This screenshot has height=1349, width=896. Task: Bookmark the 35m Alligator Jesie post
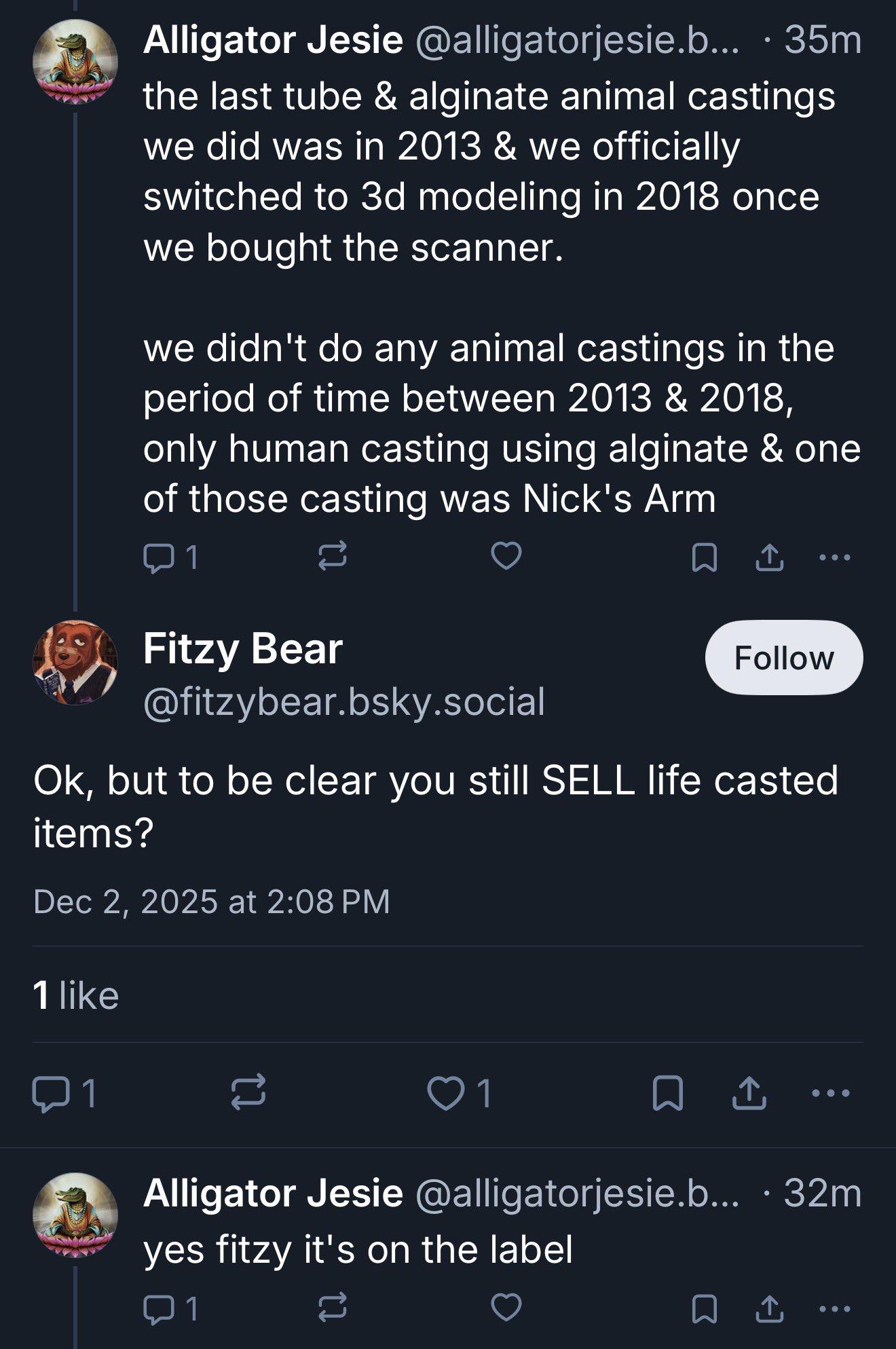click(x=703, y=558)
